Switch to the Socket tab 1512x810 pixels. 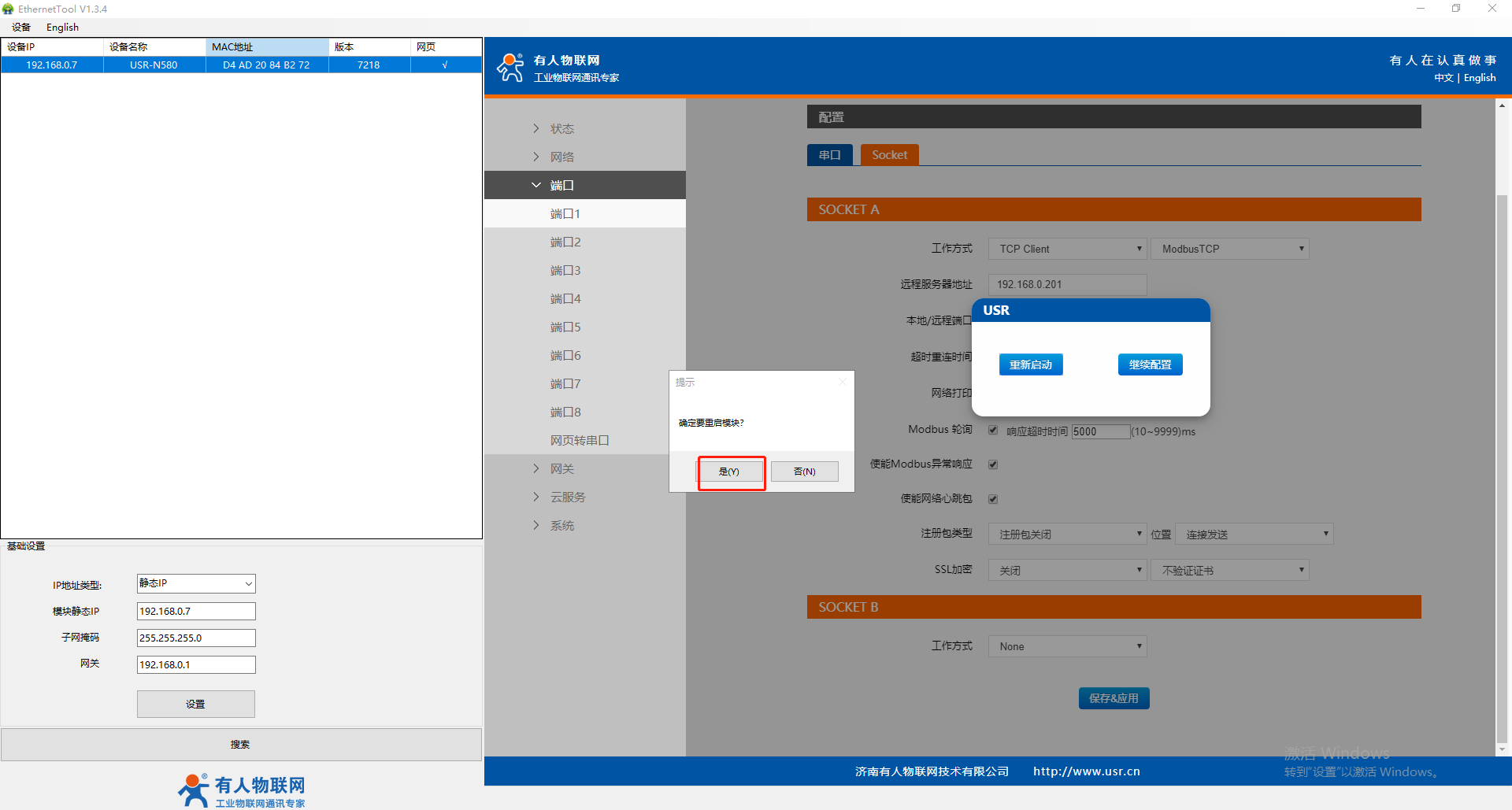(889, 155)
